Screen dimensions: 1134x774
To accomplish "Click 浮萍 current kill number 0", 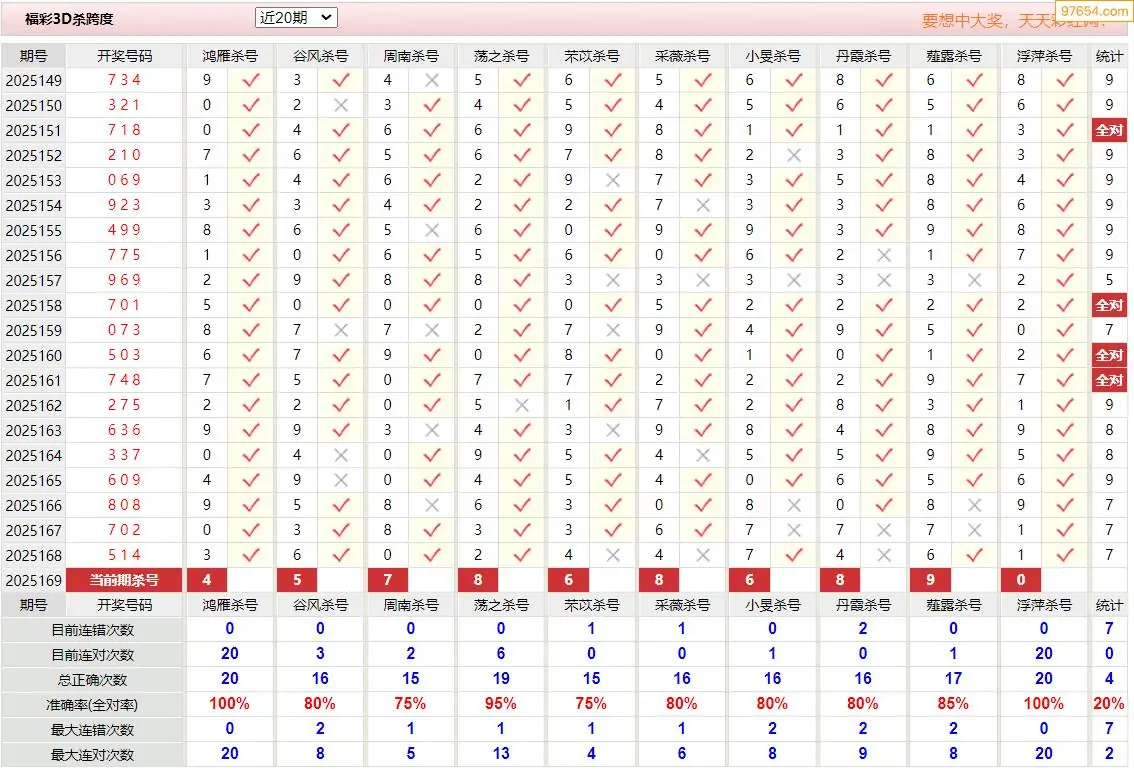I will (x=1020, y=580).
